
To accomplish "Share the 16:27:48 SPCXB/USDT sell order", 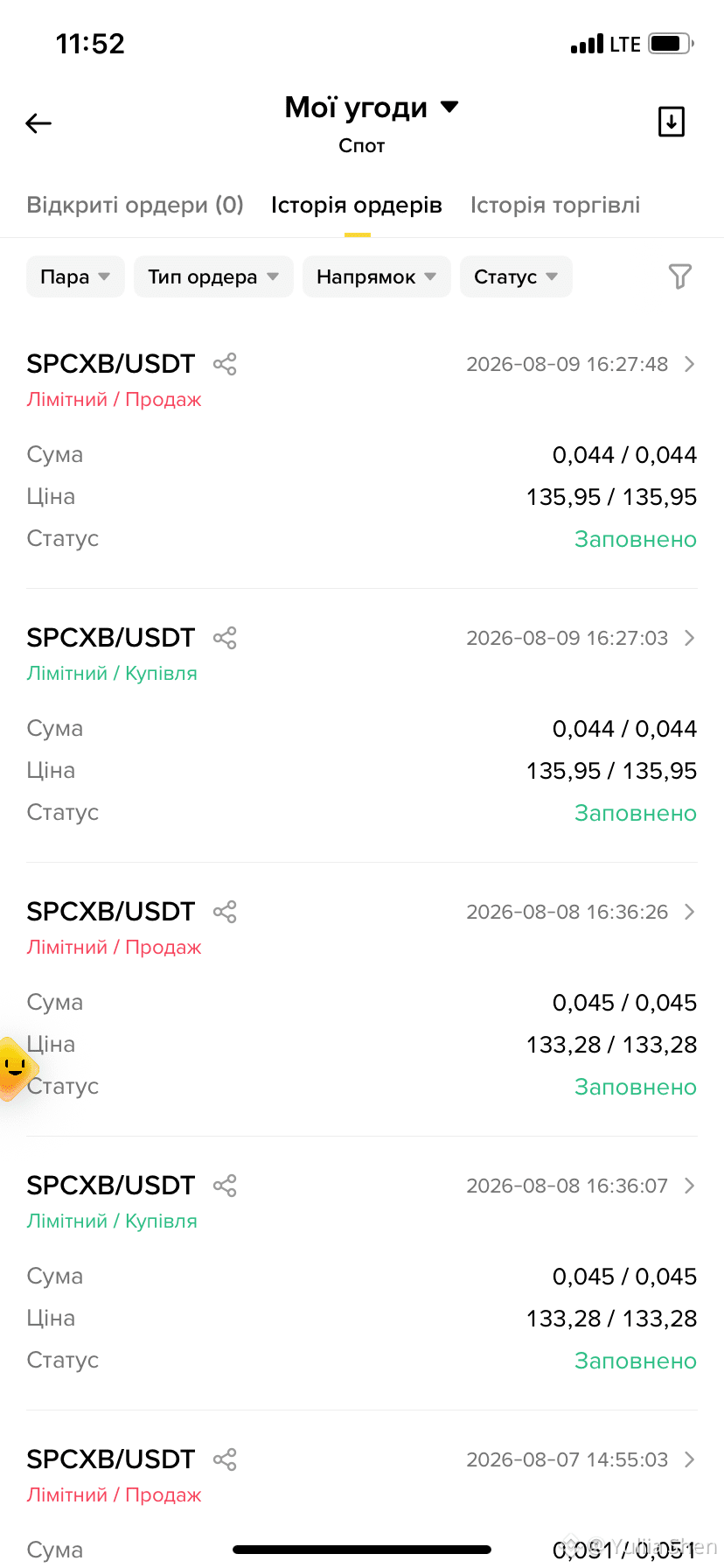I will pyautogui.click(x=225, y=364).
